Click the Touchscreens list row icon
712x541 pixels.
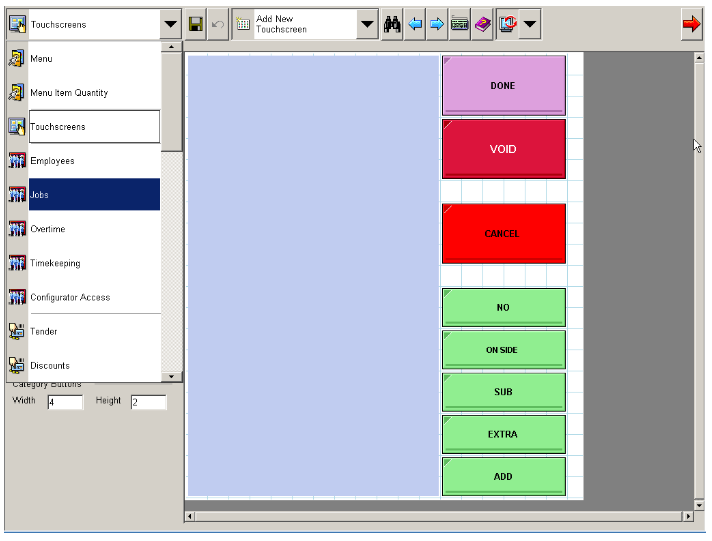coord(17,127)
